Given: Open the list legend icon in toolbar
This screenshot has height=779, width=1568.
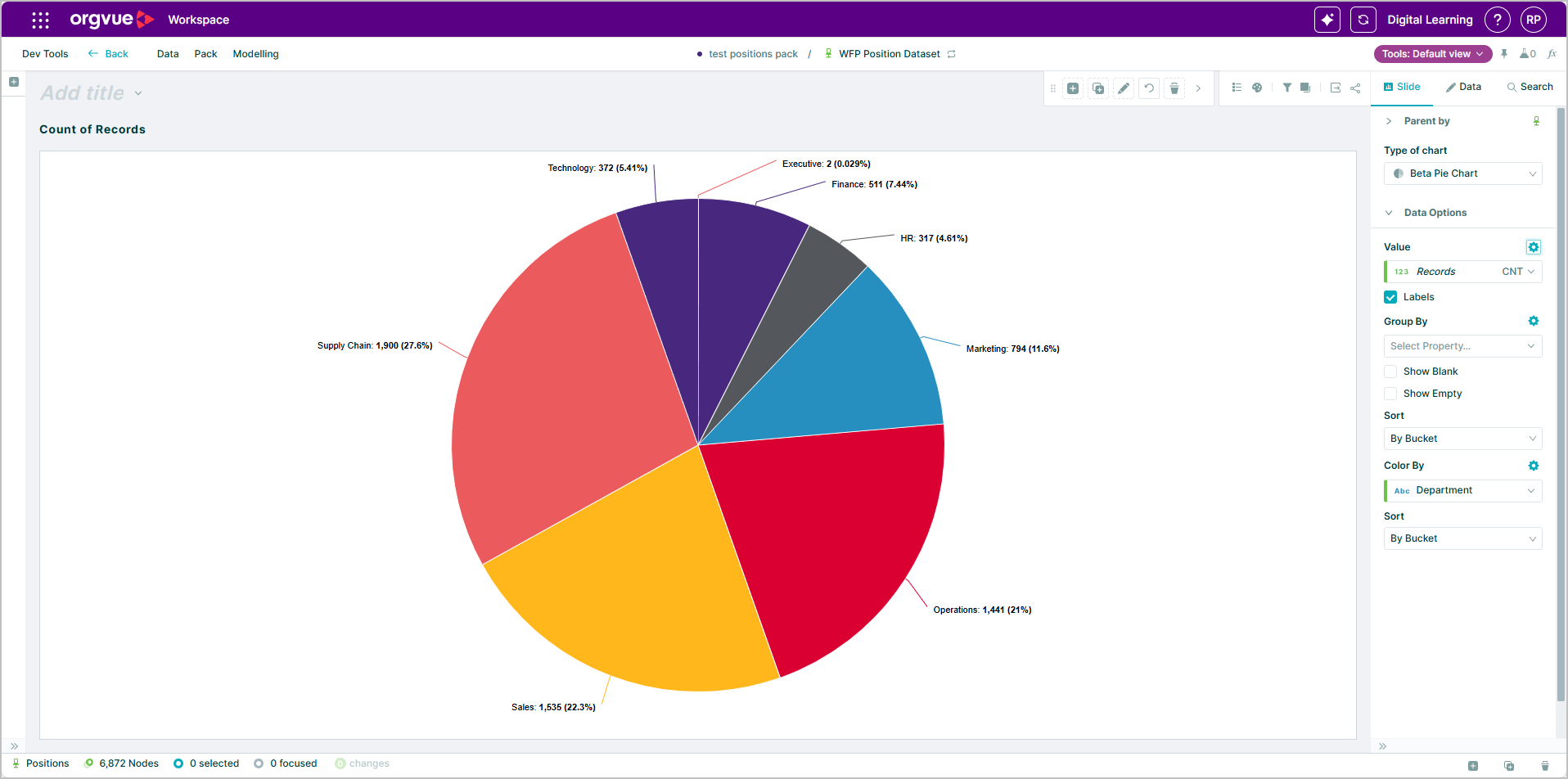Looking at the screenshot, I should [x=1237, y=88].
